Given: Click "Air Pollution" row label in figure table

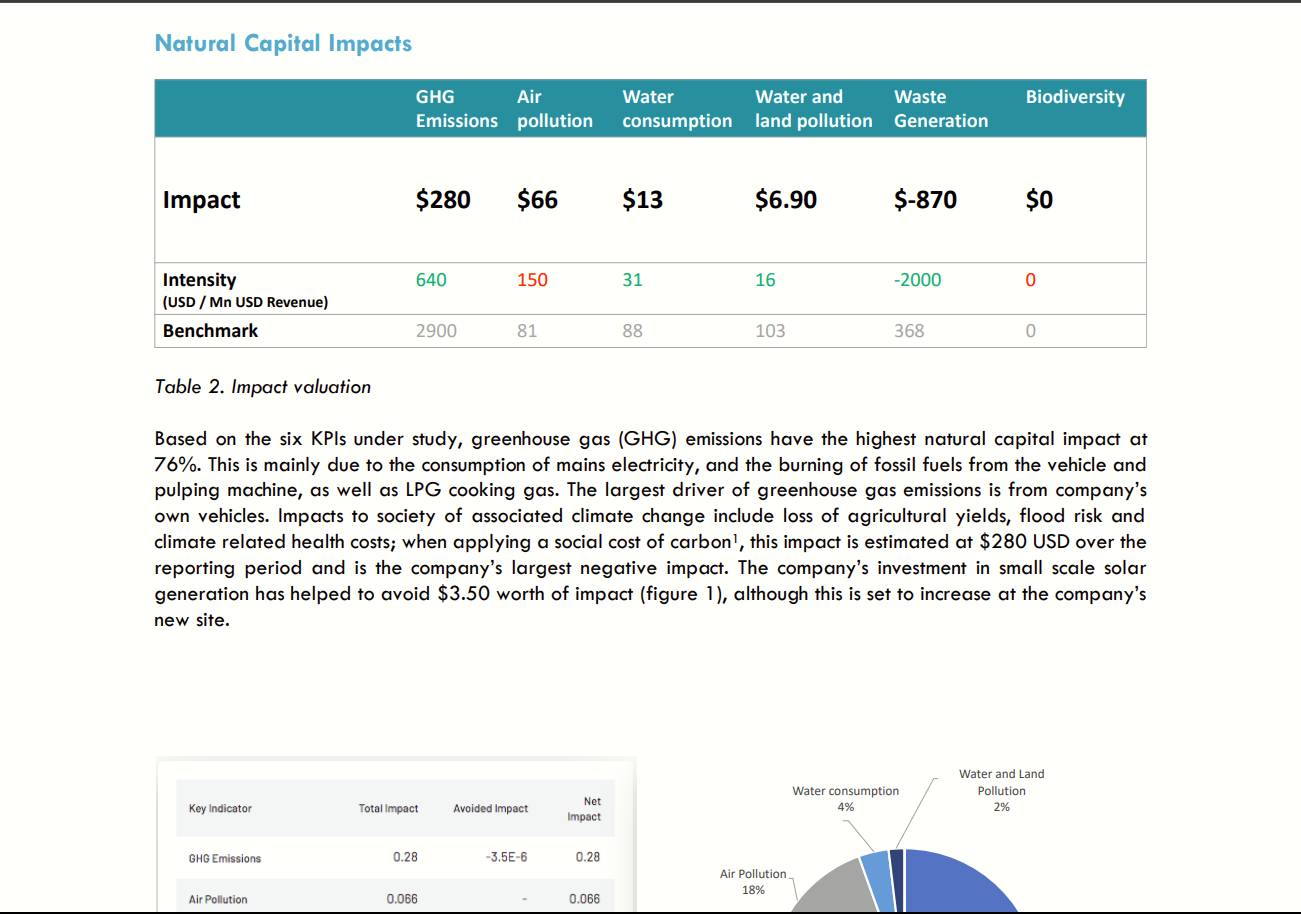Looking at the screenshot, I should tap(218, 899).
